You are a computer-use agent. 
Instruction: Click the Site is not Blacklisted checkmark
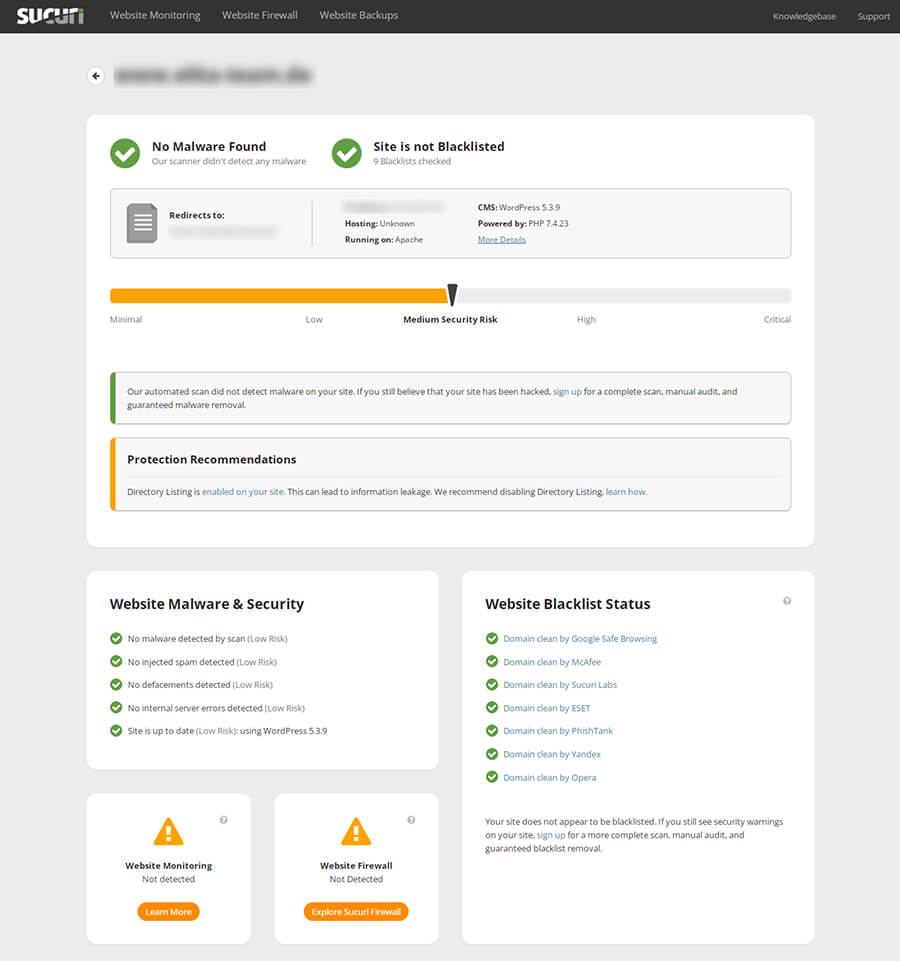coord(347,153)
